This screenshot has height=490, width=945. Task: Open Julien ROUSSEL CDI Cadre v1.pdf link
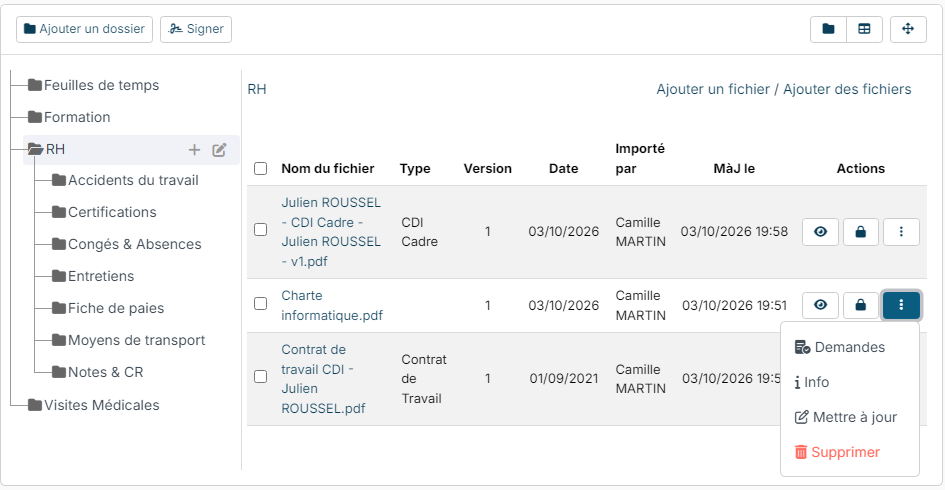click(331, 232)
